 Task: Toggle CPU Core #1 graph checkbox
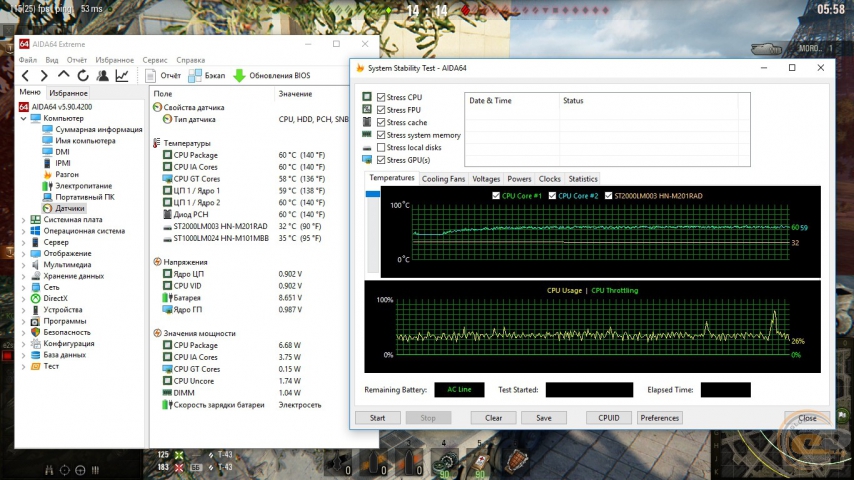pyautogui.click(x=496, y=196)
